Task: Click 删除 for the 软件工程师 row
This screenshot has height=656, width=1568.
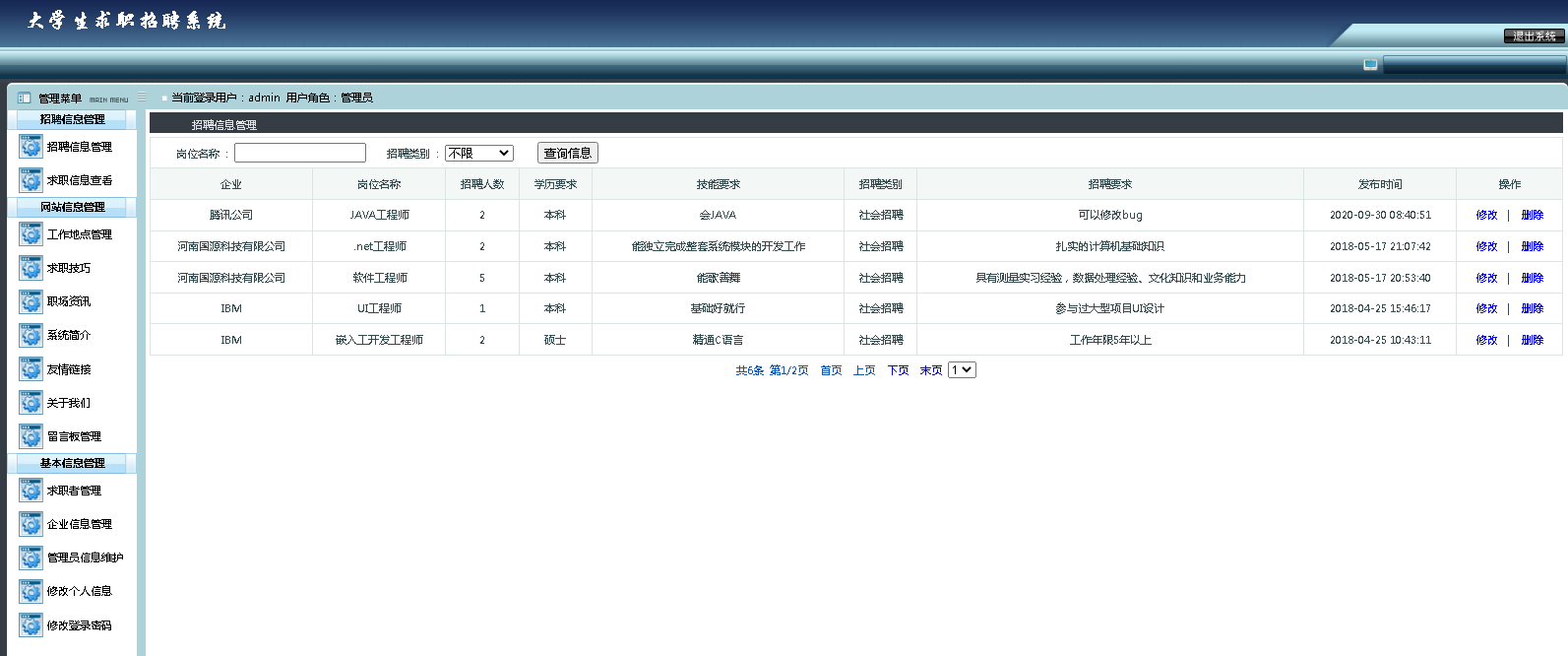Action: point(1533,278)
